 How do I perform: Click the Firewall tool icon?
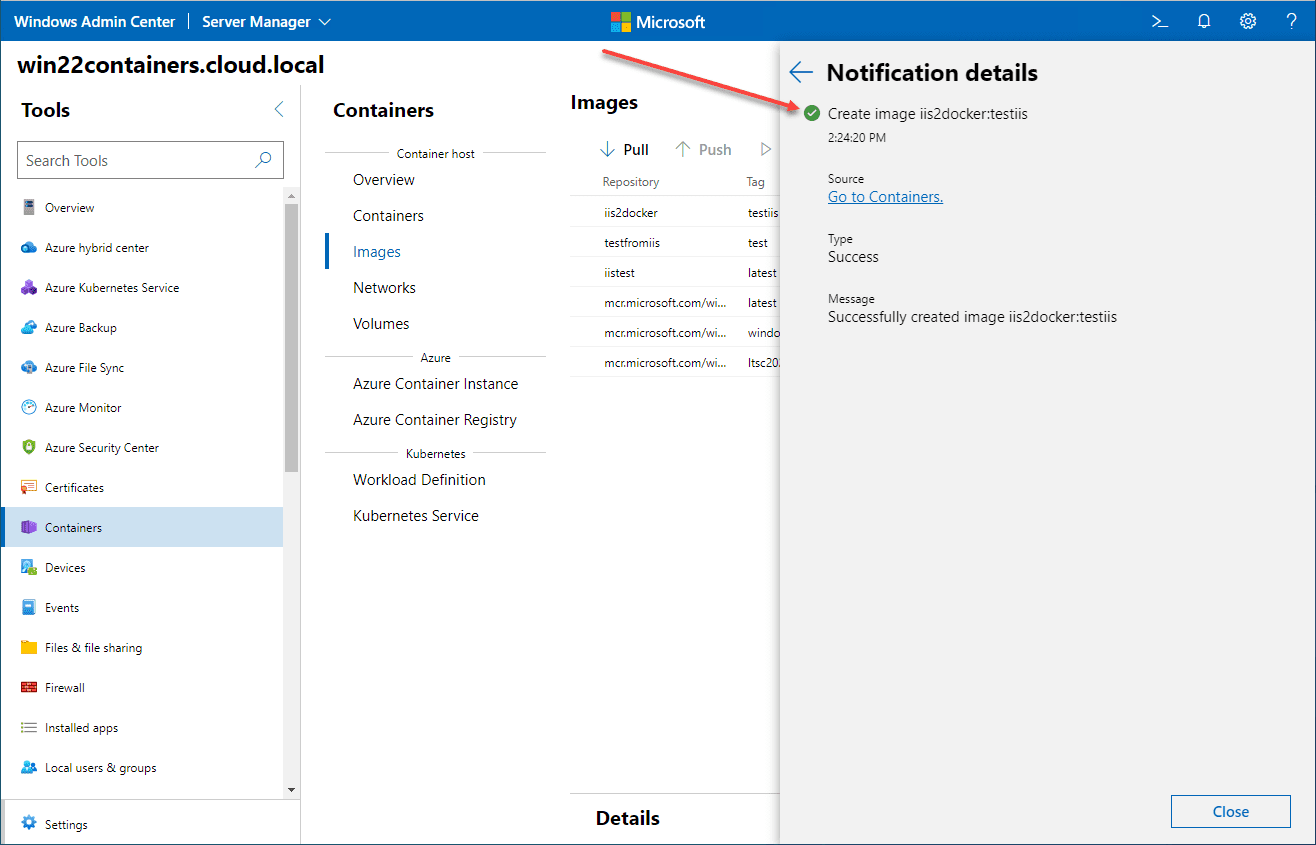click(29, 688)
